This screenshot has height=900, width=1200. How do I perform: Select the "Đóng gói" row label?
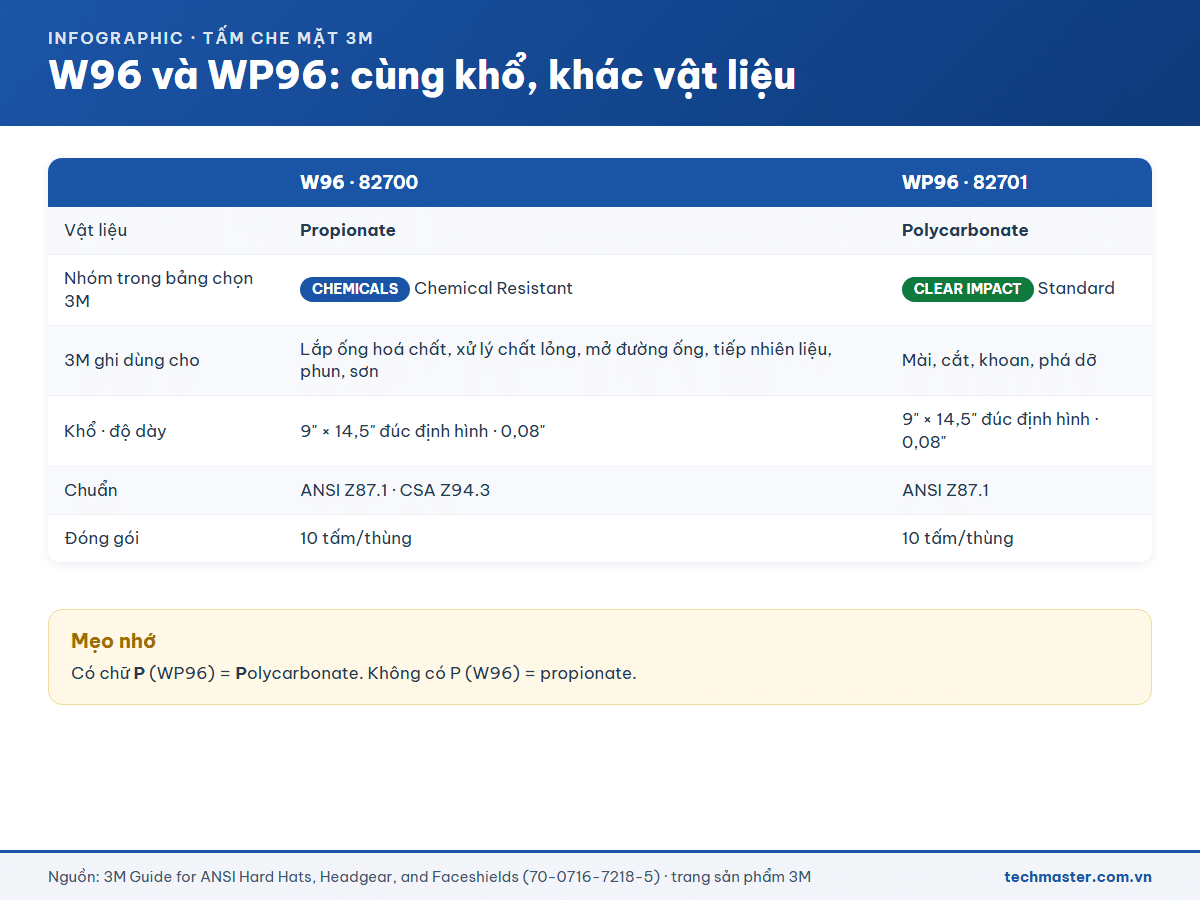[102, 538]
